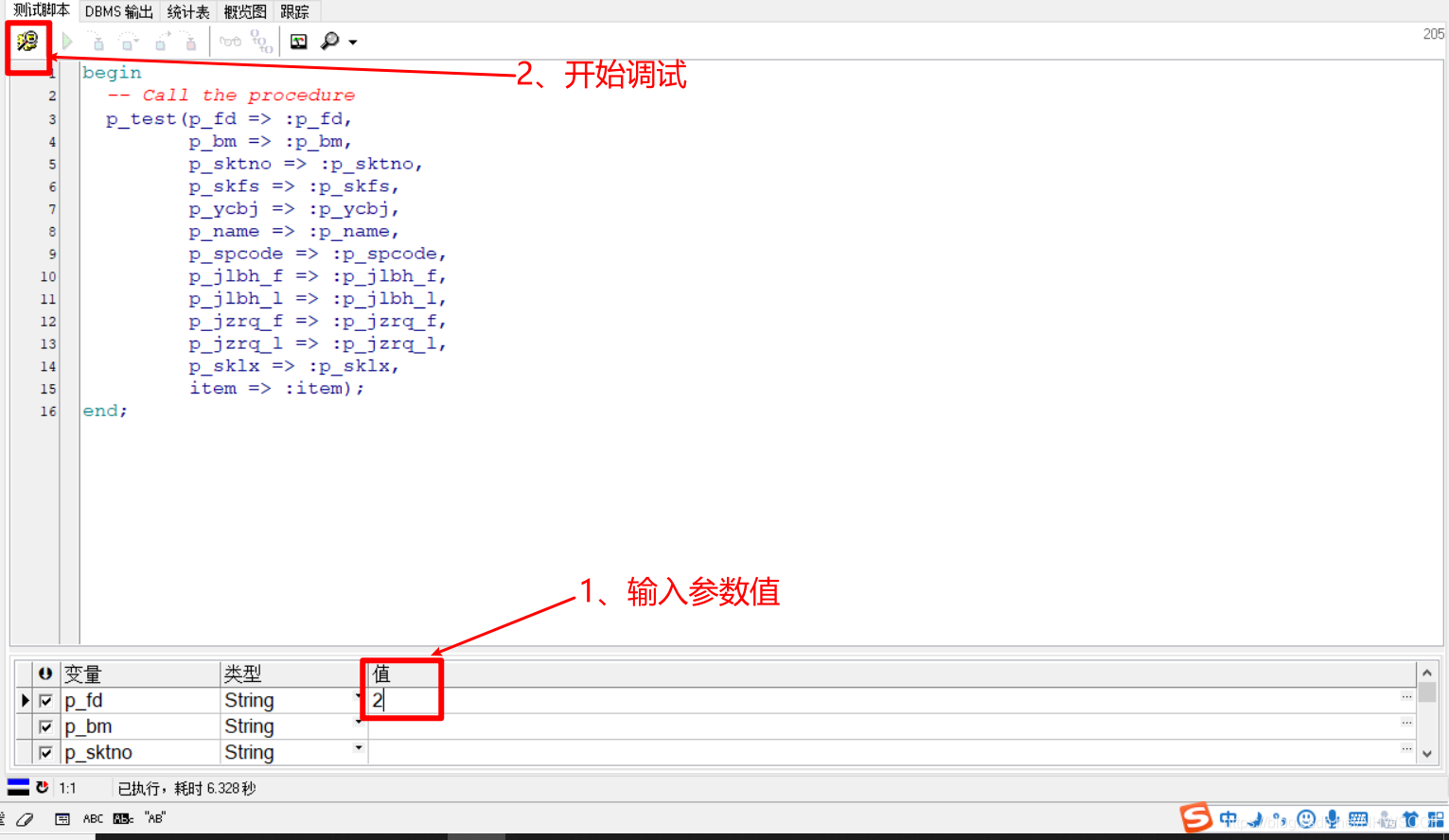
Task: Toggle the p_sktno variable checkbox
Action: 45,752
